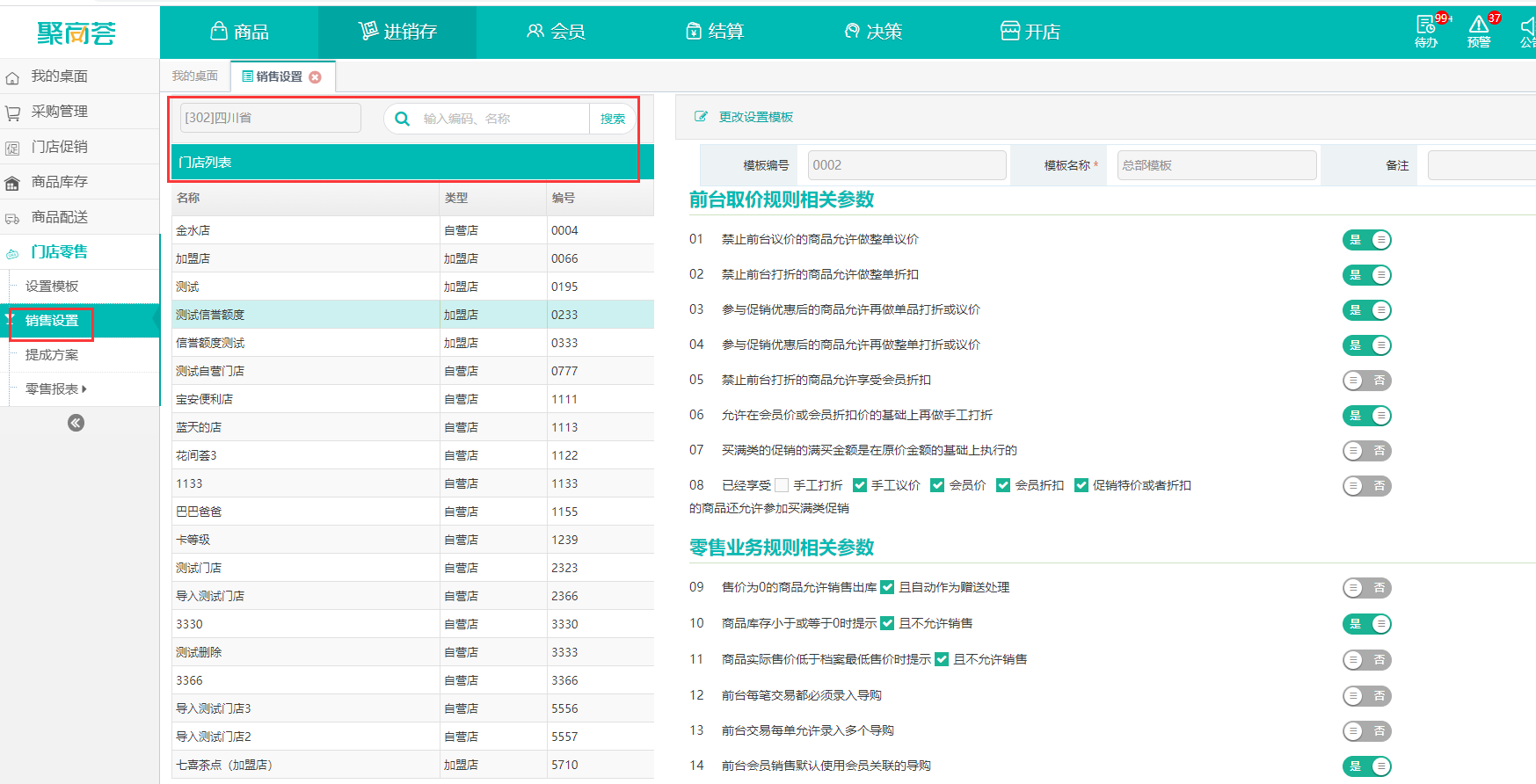Select the 导入测试门店3 row
Screen dimensions: 1536x784
(412, 708)
